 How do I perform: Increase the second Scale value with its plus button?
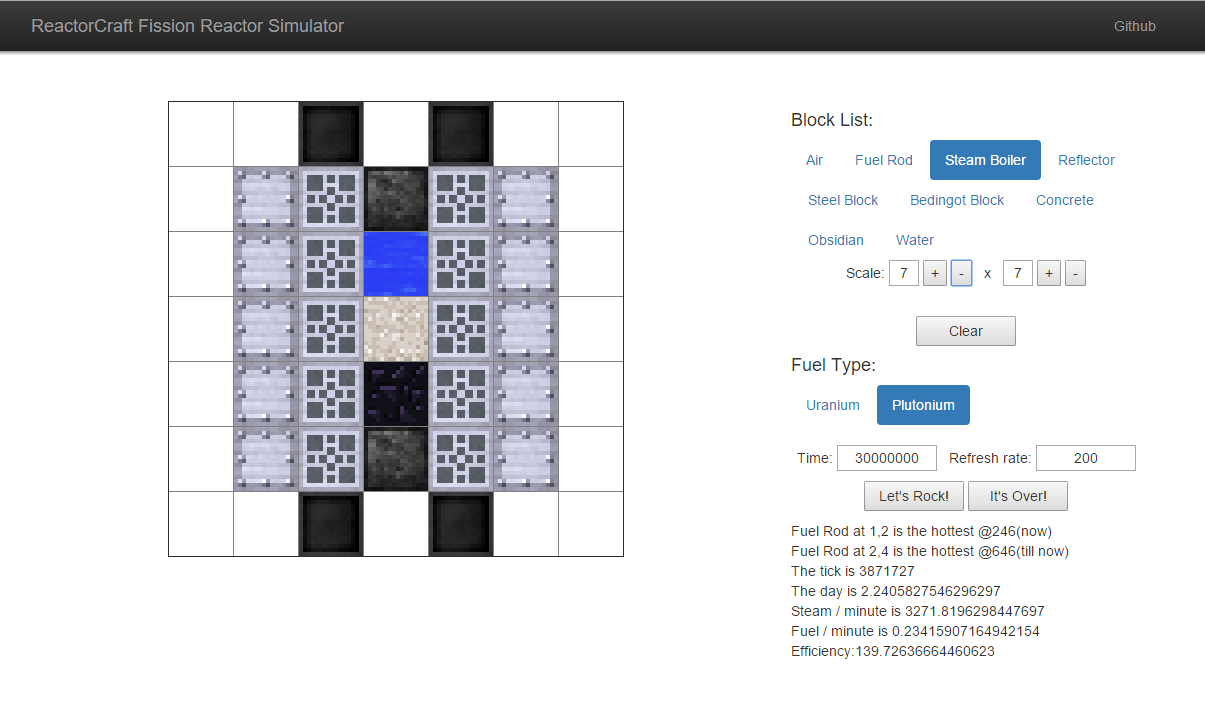click(1048, 273)
